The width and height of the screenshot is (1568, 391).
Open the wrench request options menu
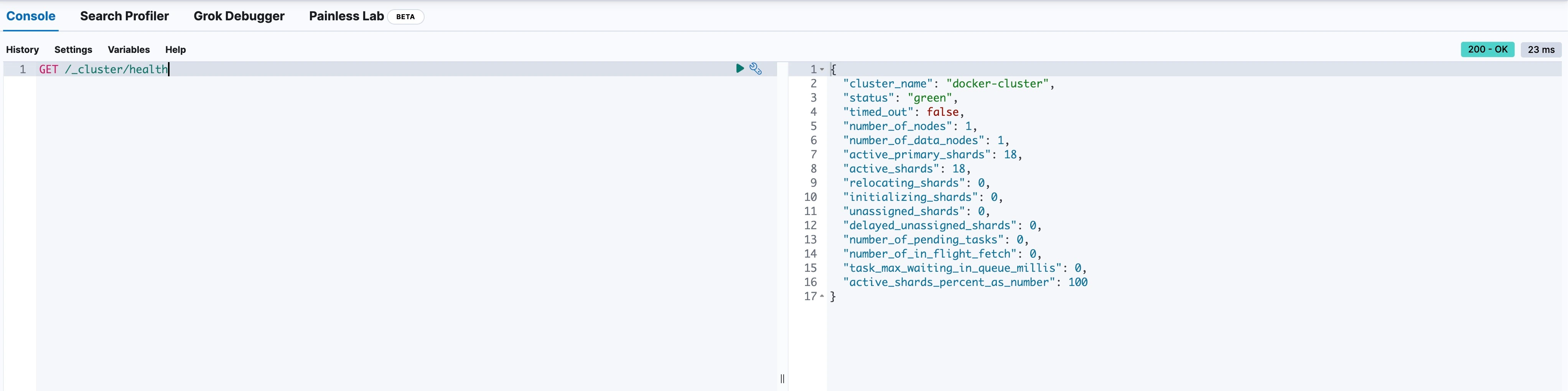pyautogui.click(x=755, y=69)
